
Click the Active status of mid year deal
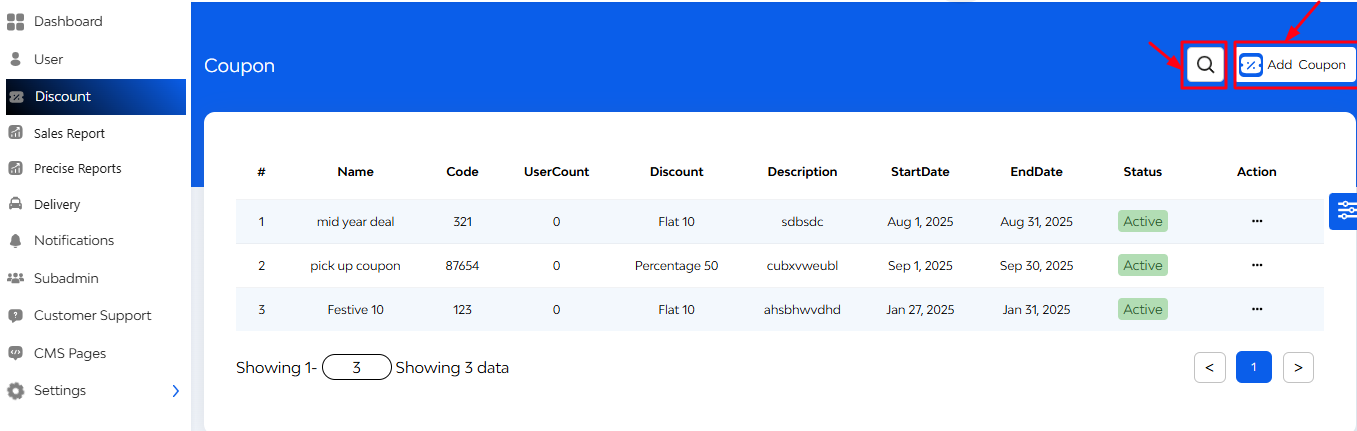(x=1143, y=221)
